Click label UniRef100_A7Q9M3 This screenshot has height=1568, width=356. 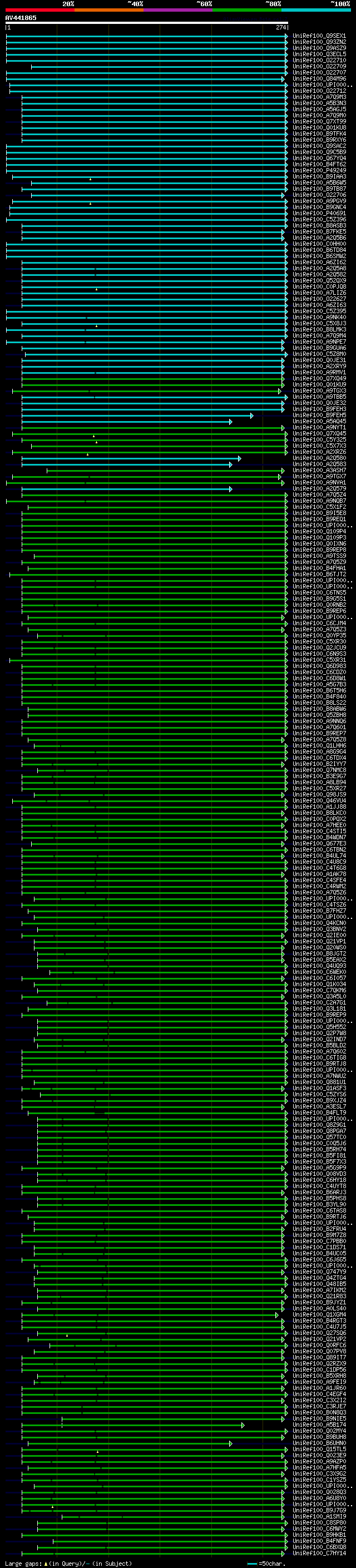tap(319, 97)
